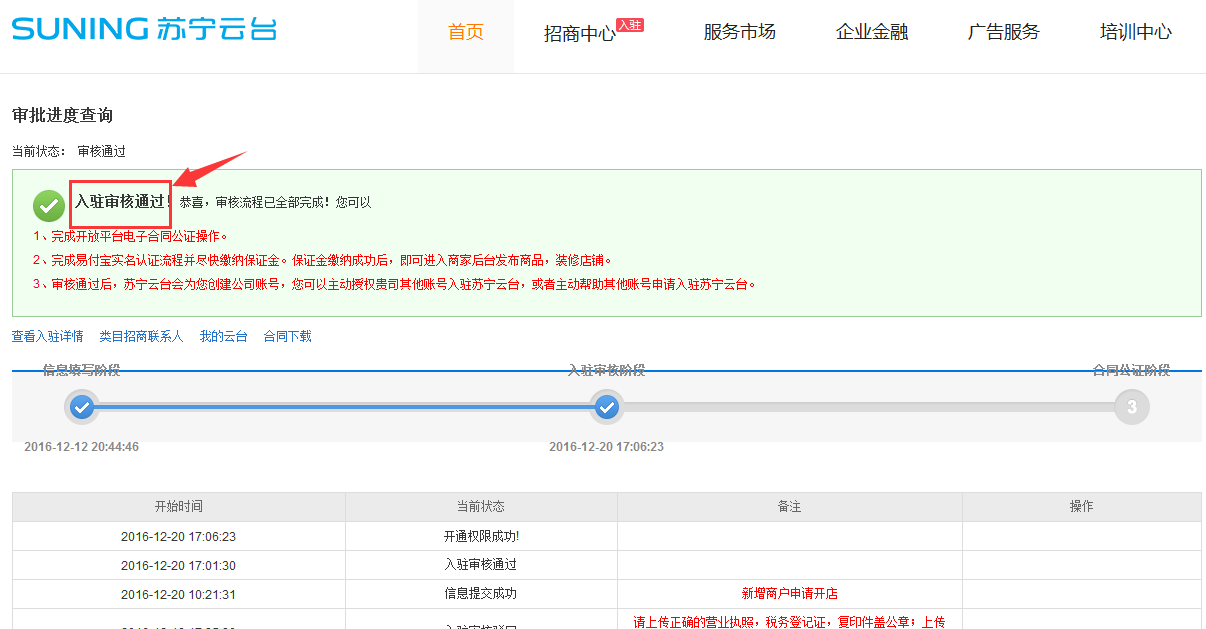Click the green success checkmark icon
This screenshot has width=1206, height=629.
tap(49, 206)
